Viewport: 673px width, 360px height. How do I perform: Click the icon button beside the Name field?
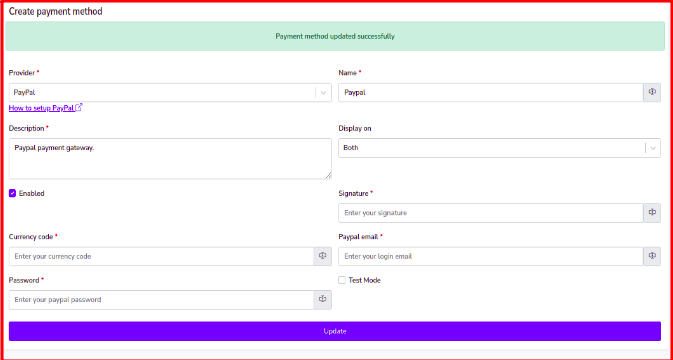pos(652,92)
